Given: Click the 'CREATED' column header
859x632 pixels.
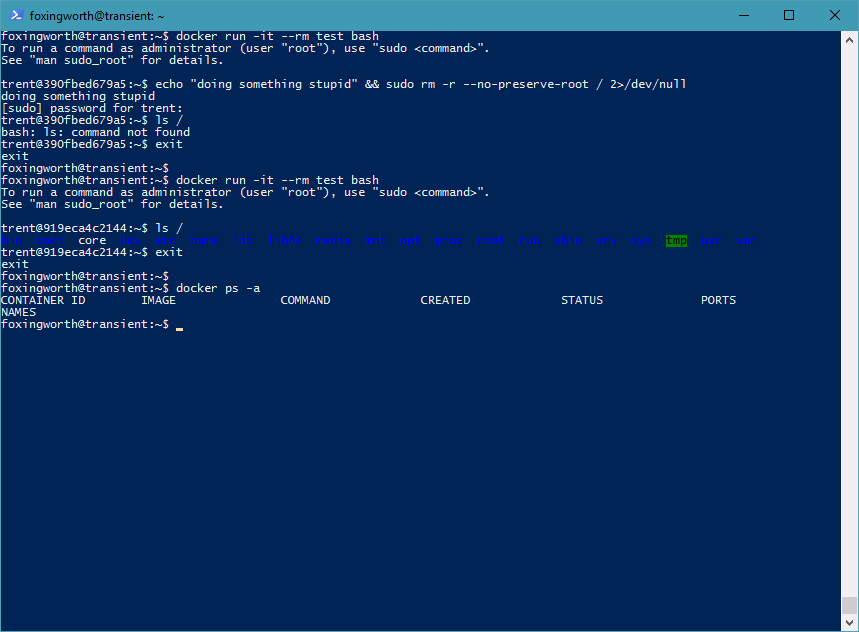Looking at the screenshot, I should point(445,300).
